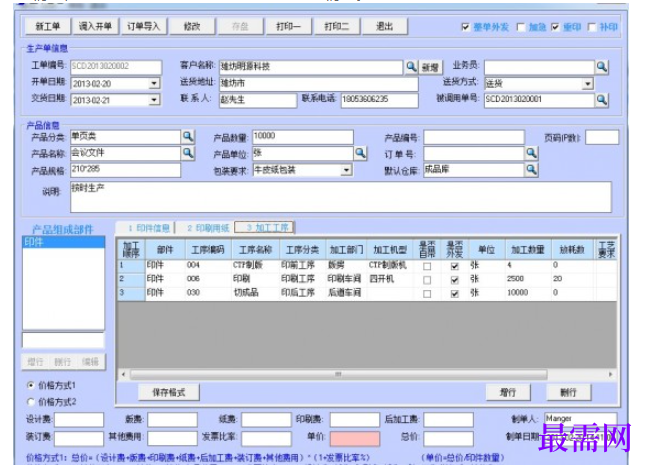The width and height of the screenshot is (650, 469).
Task: Toggle 是否外发 for 印刷 row
Action: 455,280
